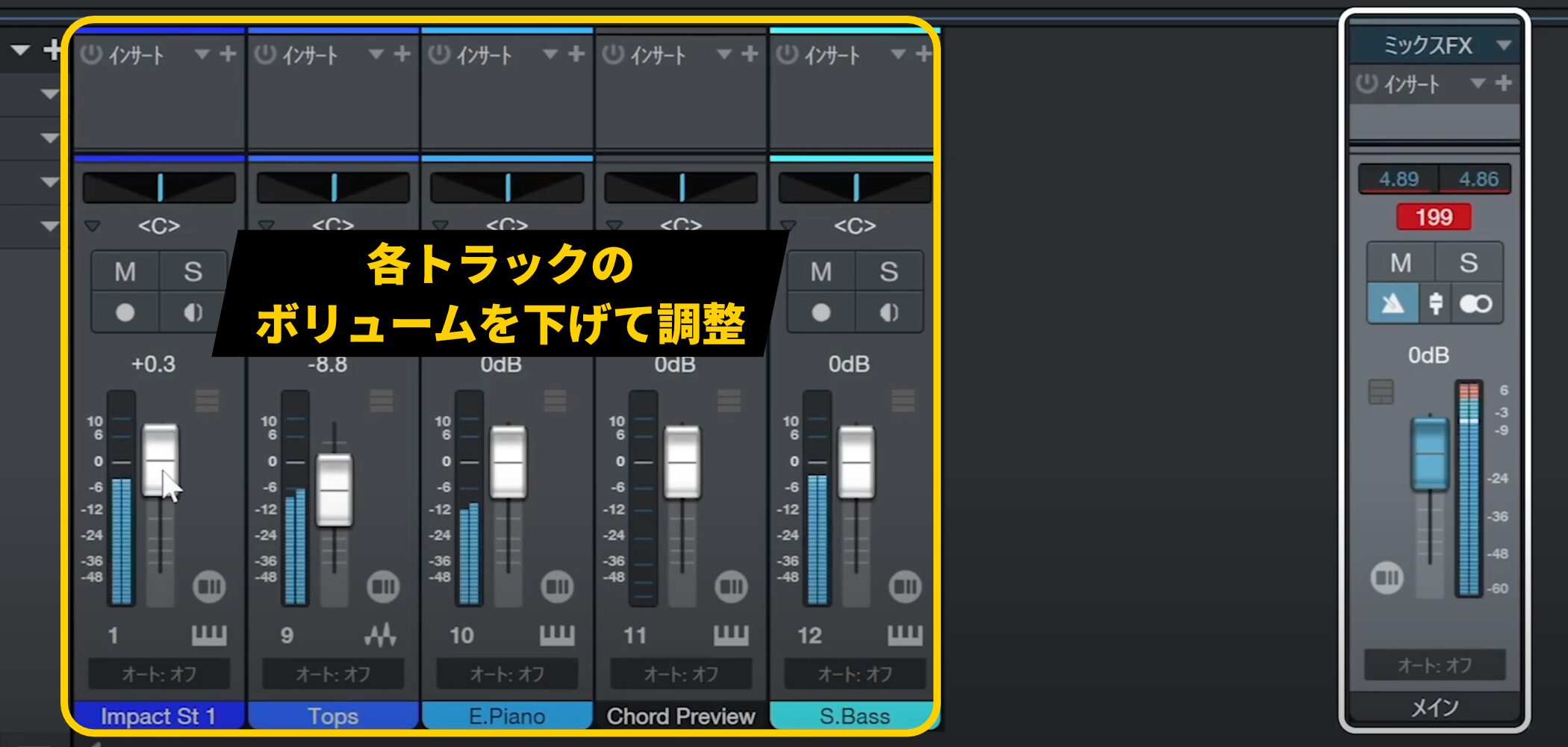The image size is (1568, 747).
Task: Click automation オート:オフ button on E.Piano
Action: pos(507,675)
